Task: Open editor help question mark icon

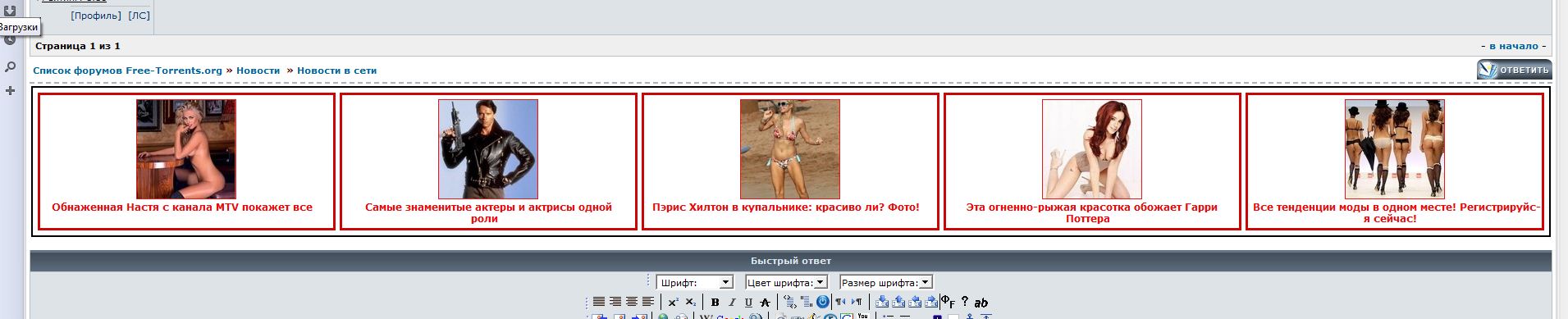Action: click(x=965, y=302)
